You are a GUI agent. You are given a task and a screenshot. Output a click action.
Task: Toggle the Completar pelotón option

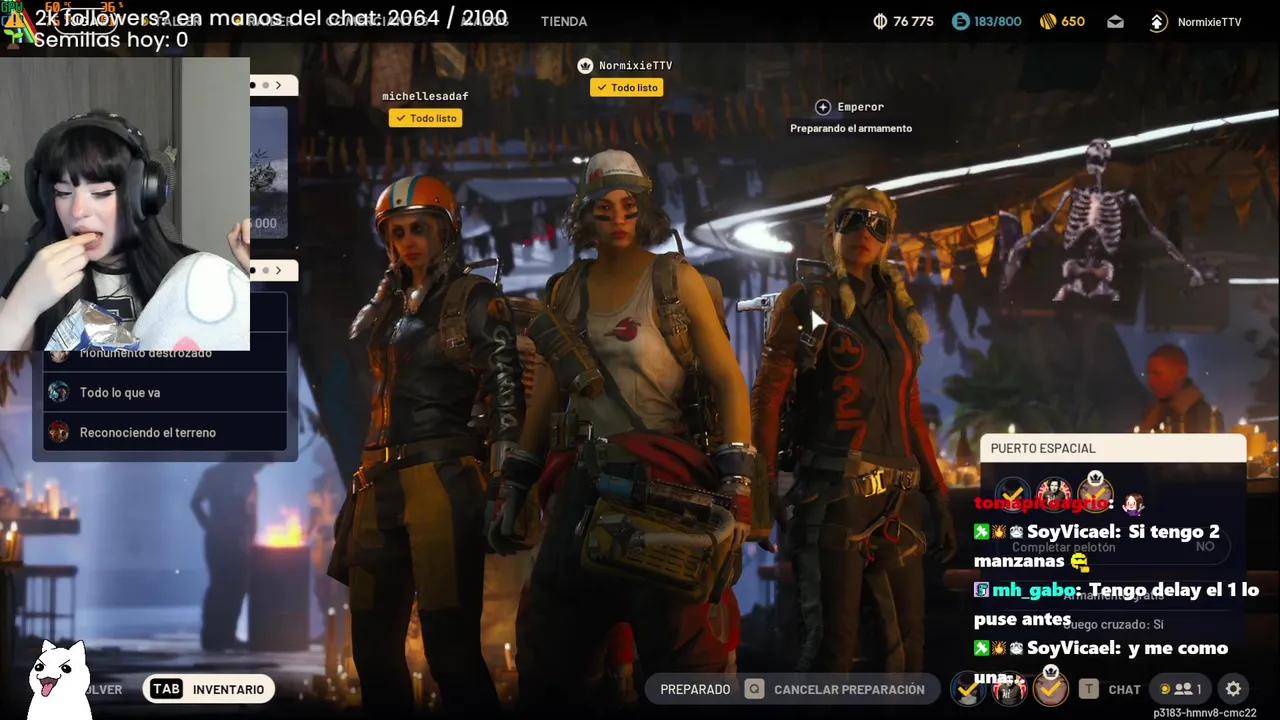(x=1113, y=547)
